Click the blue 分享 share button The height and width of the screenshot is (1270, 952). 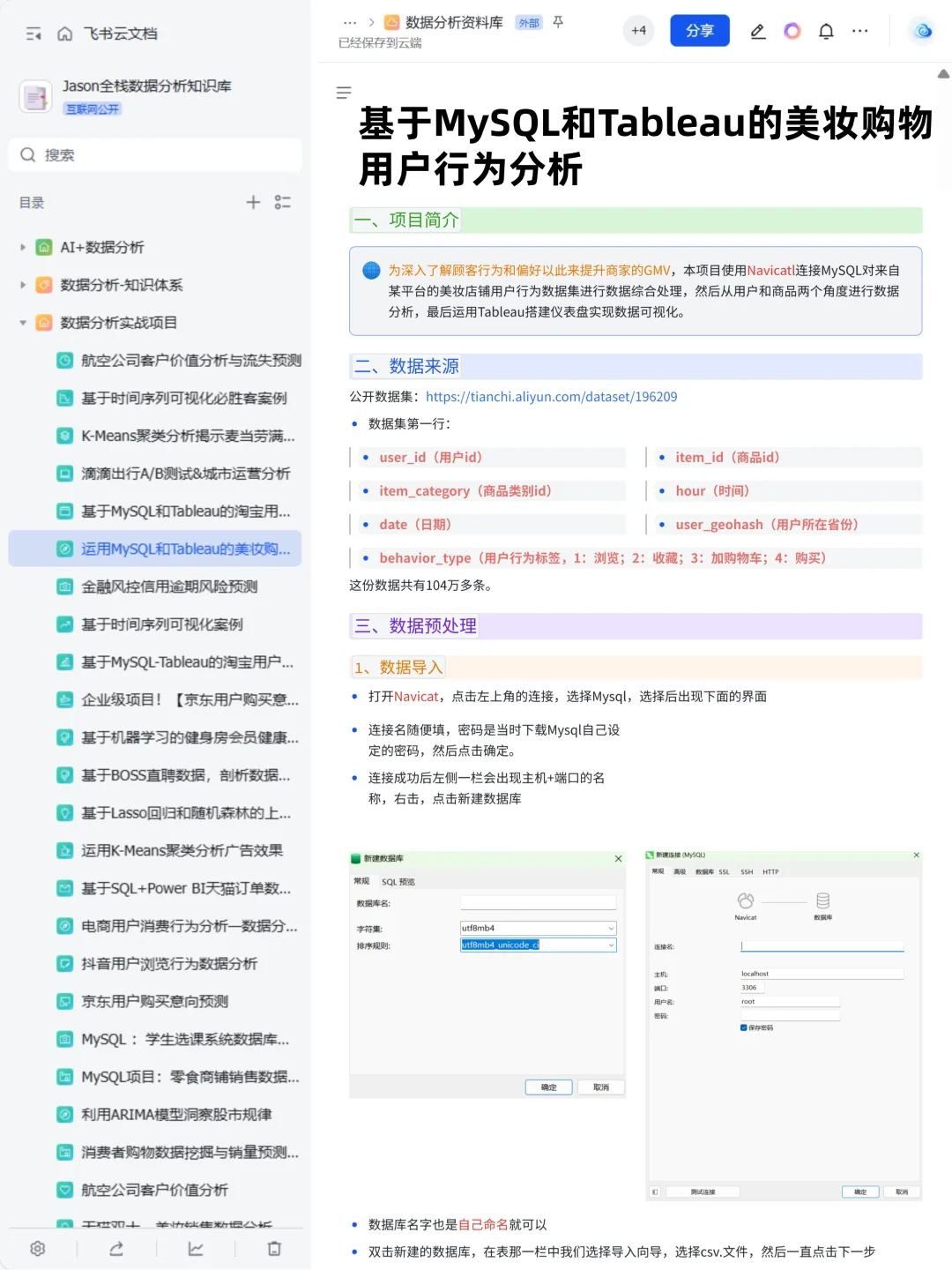[699, 30]
